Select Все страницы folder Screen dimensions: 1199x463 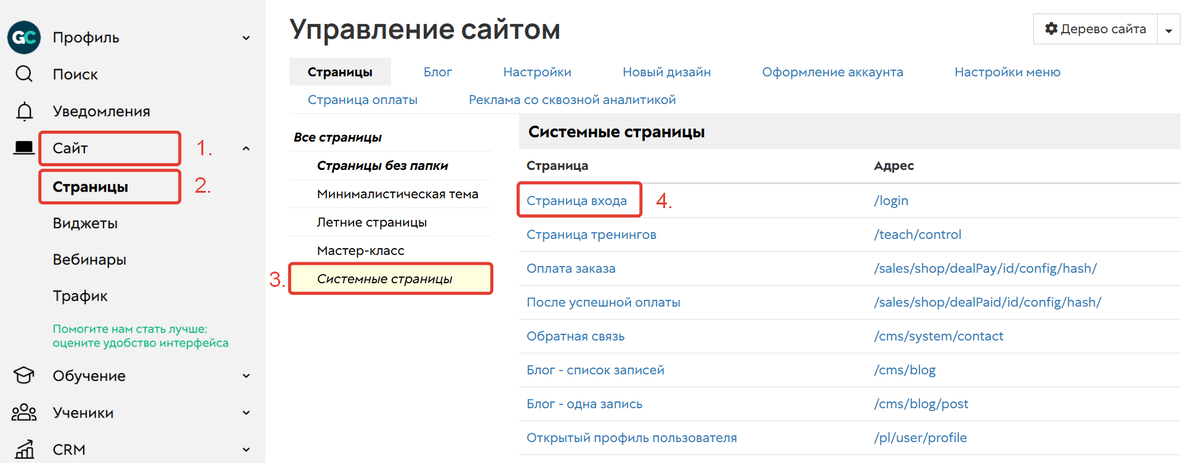pos(338,138)
